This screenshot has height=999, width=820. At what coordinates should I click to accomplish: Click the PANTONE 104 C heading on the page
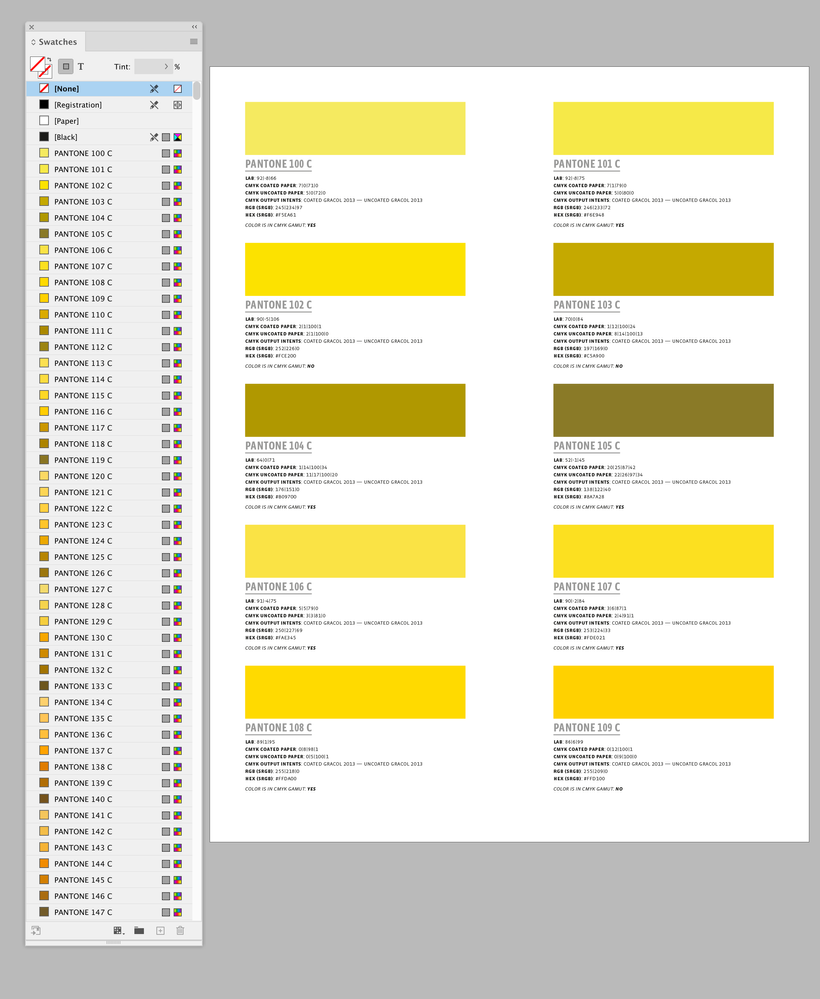pos(278,446)
